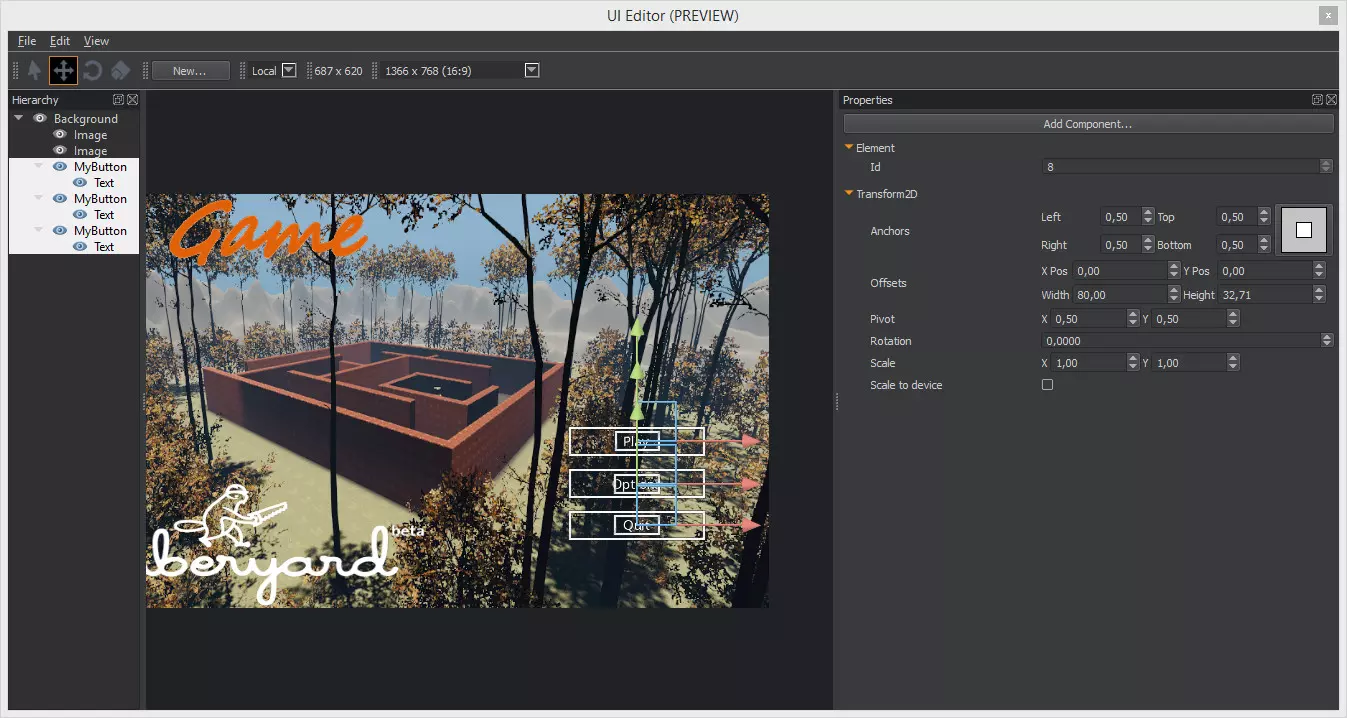This screenshot has width=1347, height=718.
Task: Select the arrow Selection tool
Action: pos(35,70)
